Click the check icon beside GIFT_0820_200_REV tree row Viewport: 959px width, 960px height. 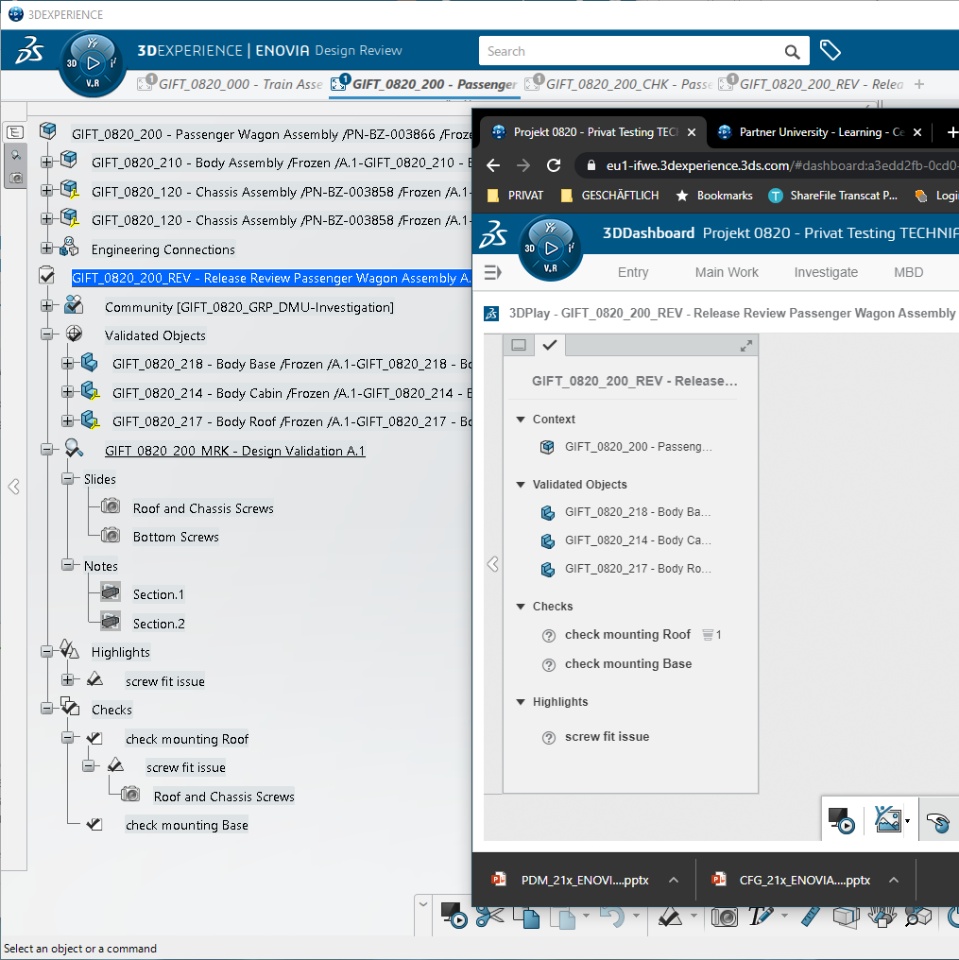[47, 277]
